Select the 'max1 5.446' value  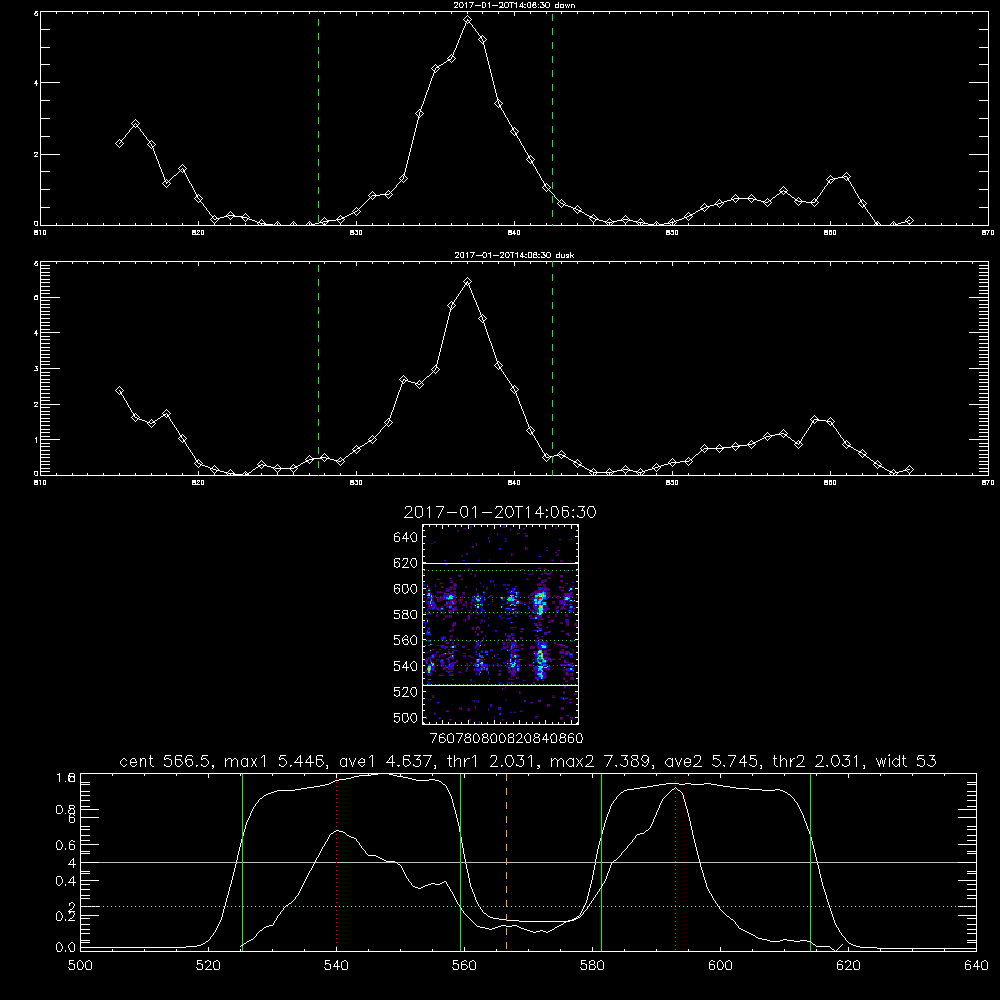click(274, 761)
